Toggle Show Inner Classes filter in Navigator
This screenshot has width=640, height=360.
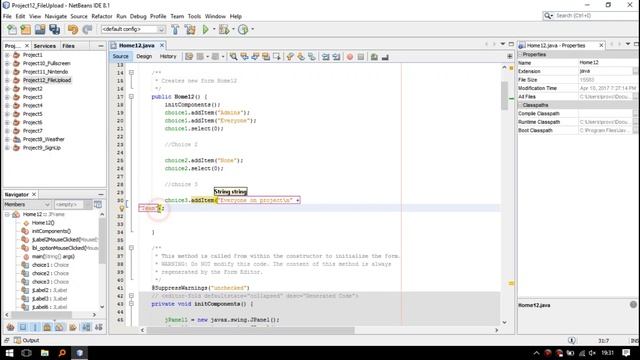tap(60, 327)
